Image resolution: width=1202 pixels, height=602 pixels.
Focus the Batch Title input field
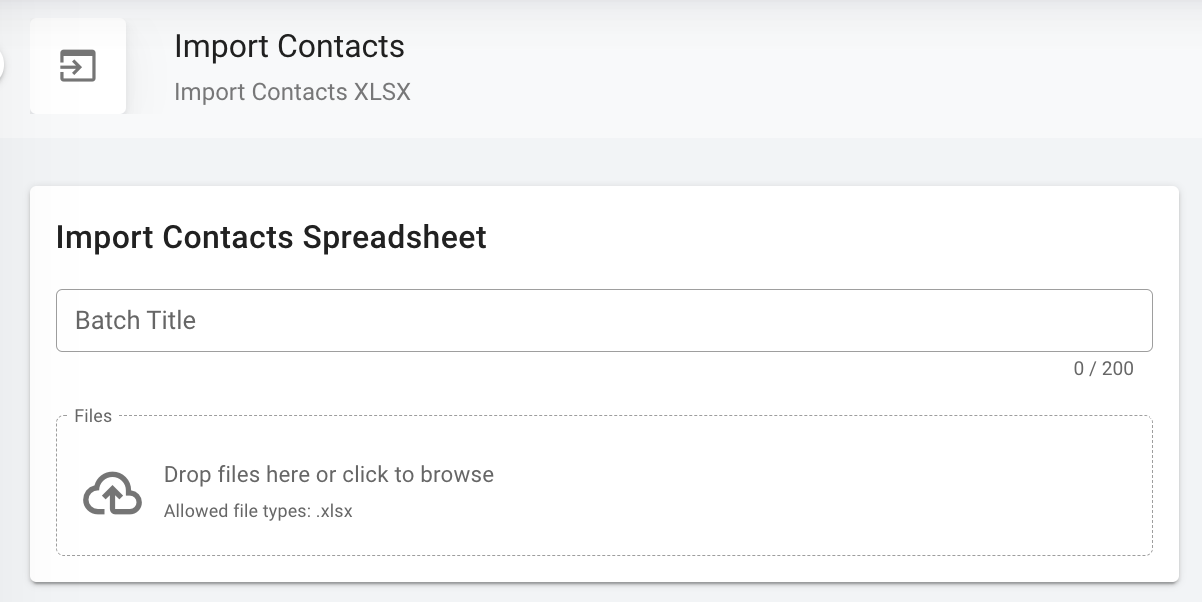[604, 320]
